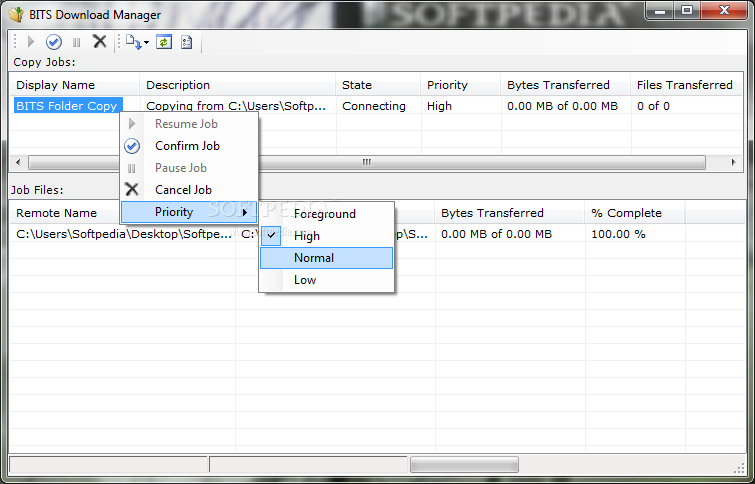Click the green refresh toolbar icon

[164, 42]
